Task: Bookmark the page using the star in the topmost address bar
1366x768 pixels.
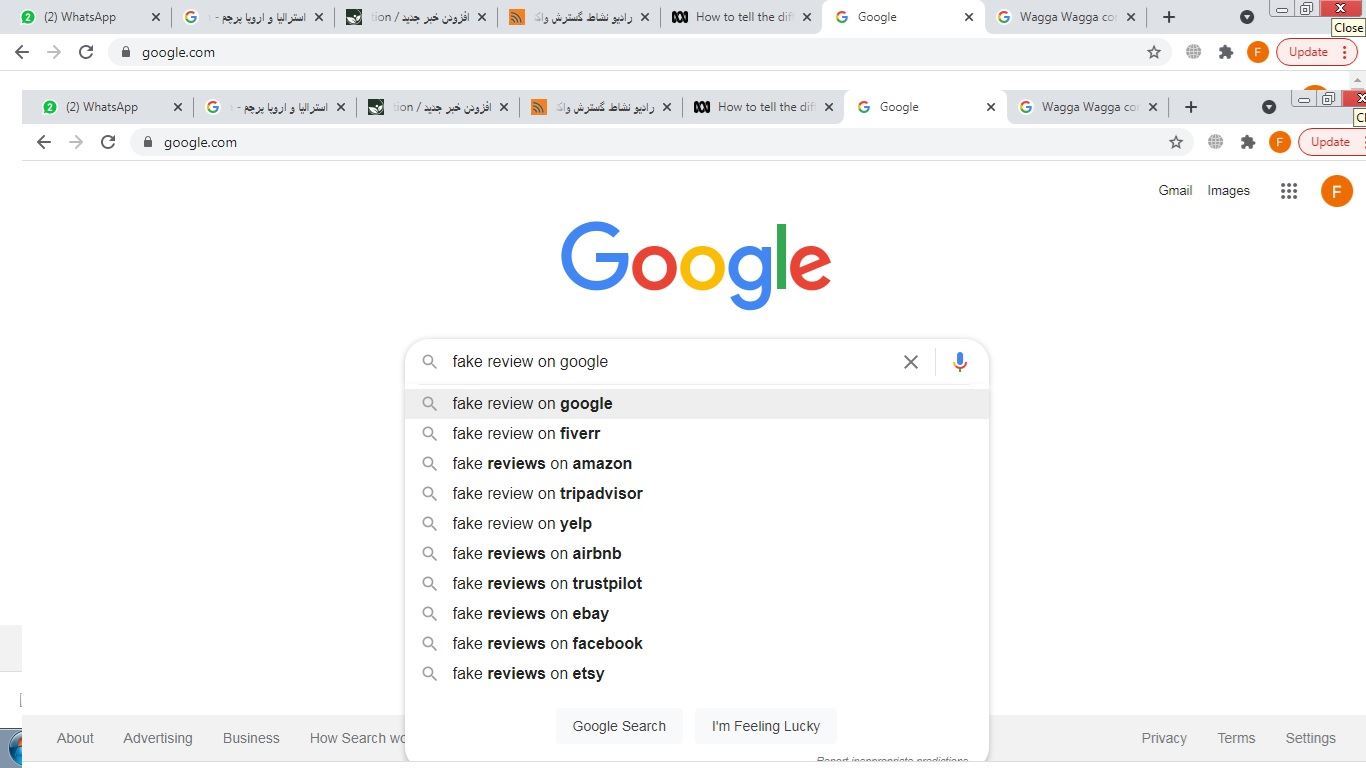Action: pos(1154,52)
